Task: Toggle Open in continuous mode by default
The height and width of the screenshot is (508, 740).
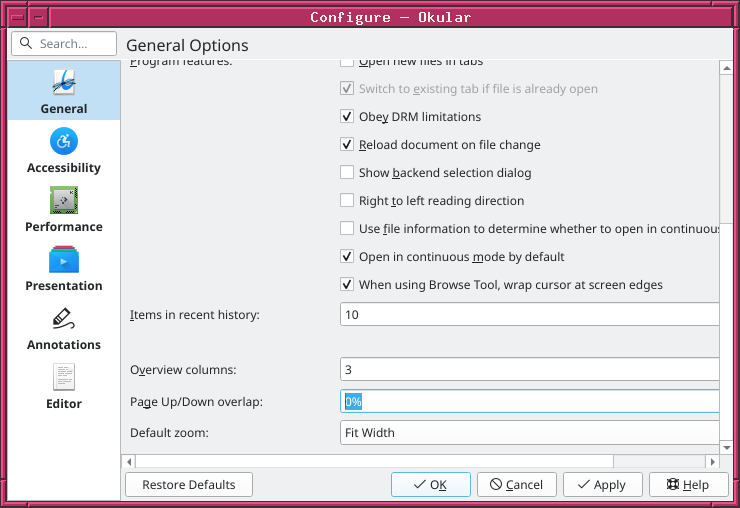Action: [x=347, y=256]
